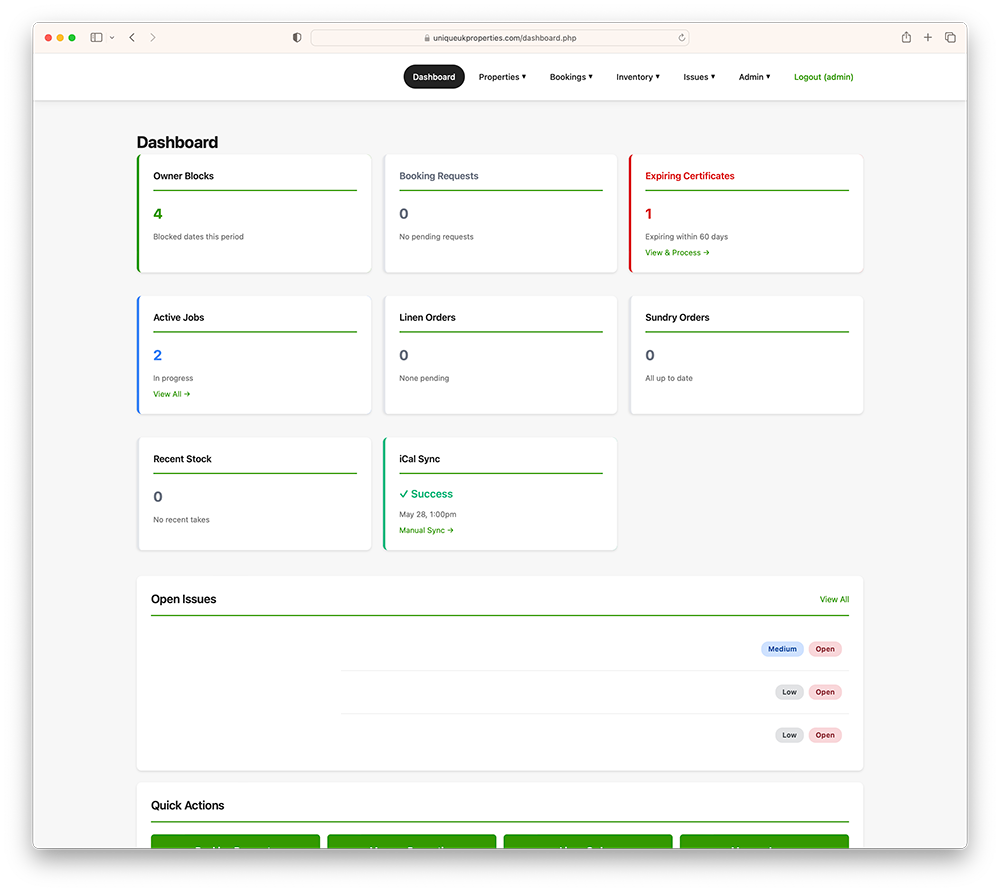The image size is (1000, 892).
Task: Click 'Expiring within 60 days' text
Action: [686, 237]
